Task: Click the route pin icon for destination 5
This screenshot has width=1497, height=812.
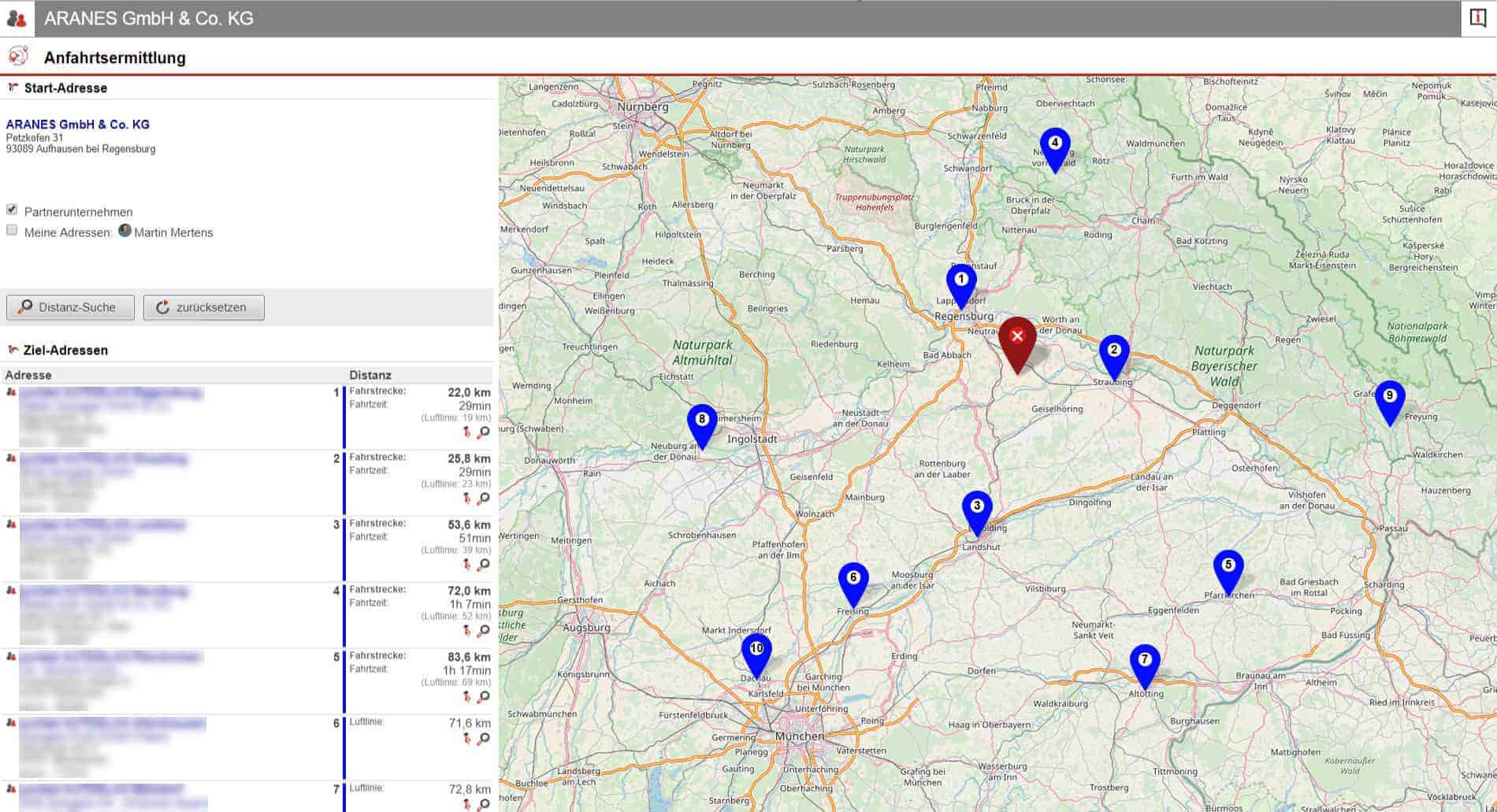Action: (x=467, y=696)
